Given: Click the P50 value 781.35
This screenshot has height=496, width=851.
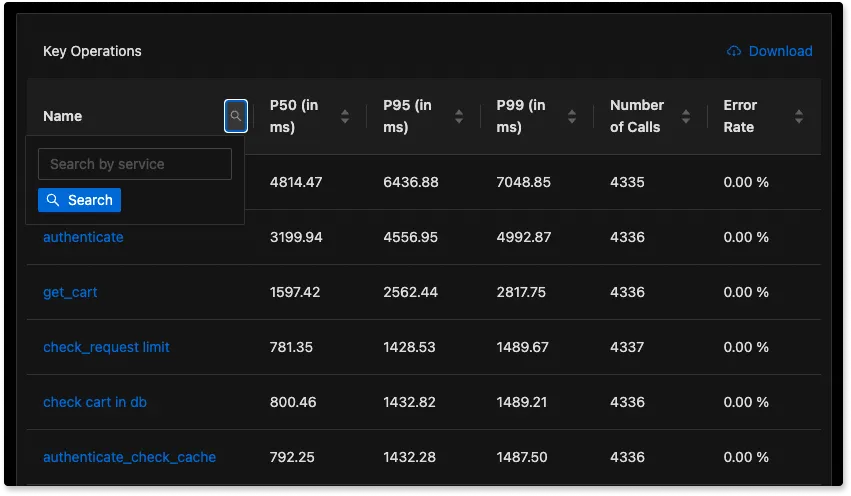Looking at the screenshot, I should coord(291,347).
